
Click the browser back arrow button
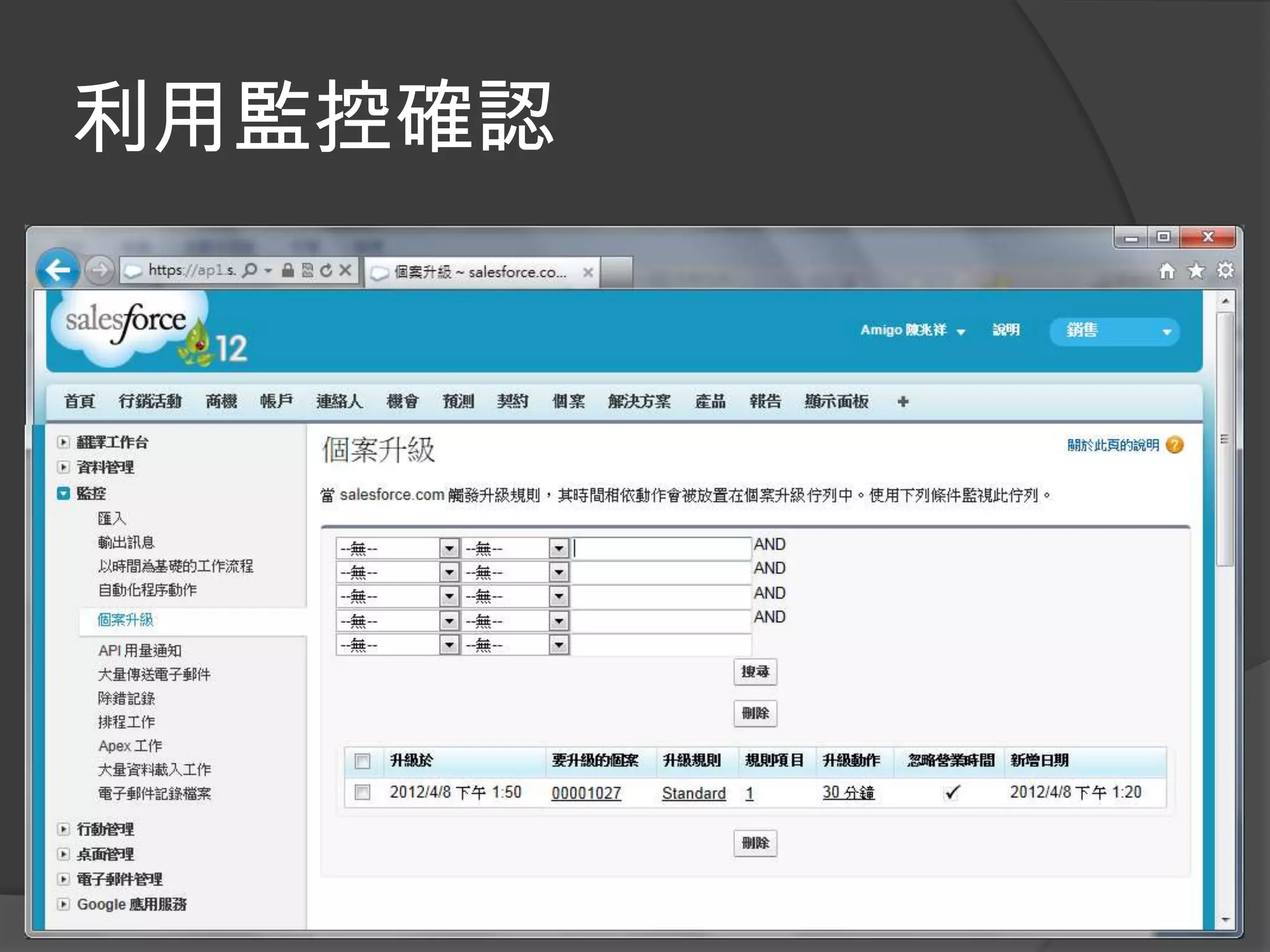58,270
